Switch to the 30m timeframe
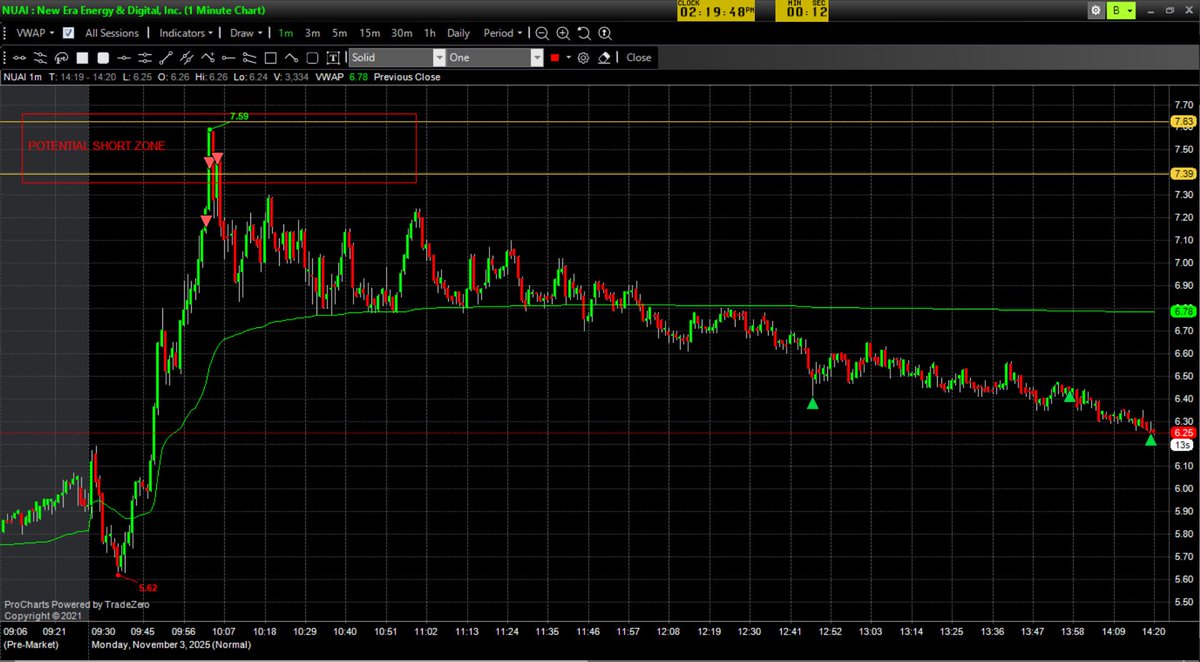The width and height of the screenshot is (1200, 662). (402, 32)
